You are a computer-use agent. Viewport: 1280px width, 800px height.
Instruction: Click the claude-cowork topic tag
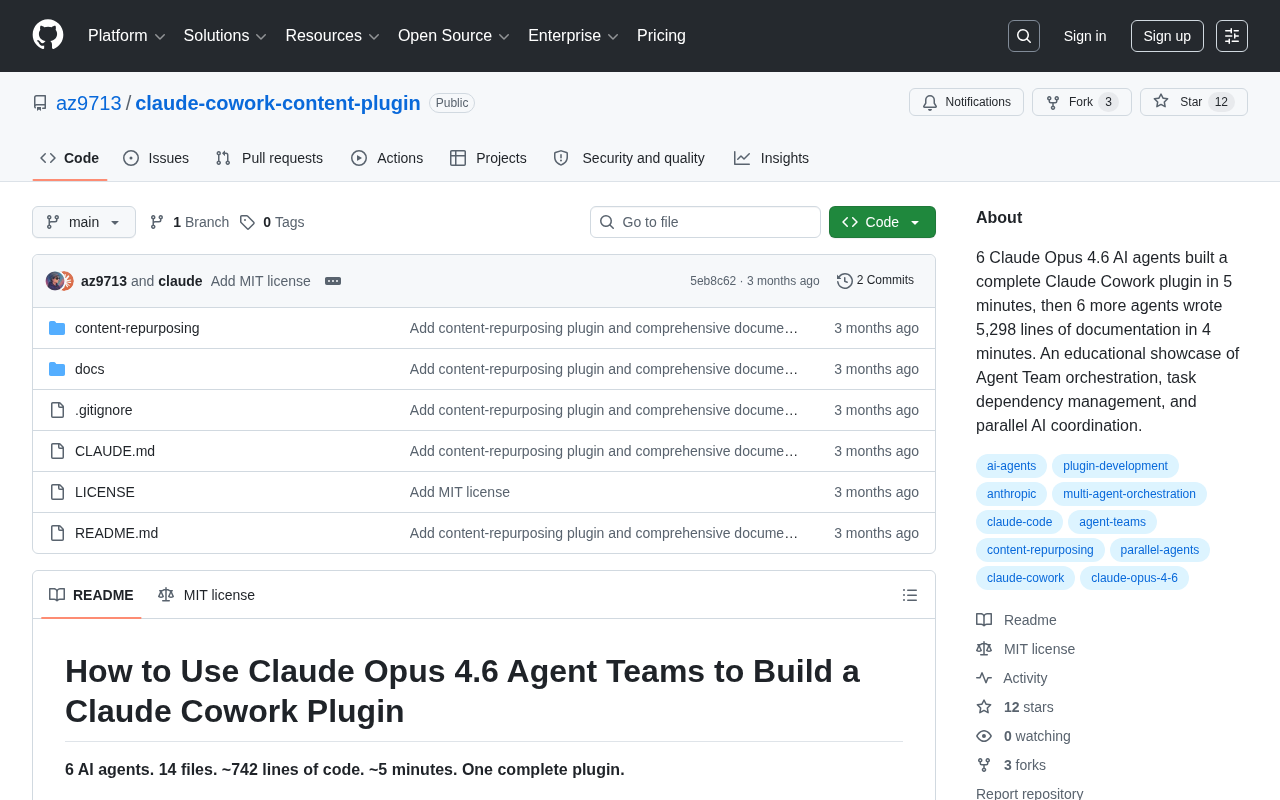pos(1025,578)
